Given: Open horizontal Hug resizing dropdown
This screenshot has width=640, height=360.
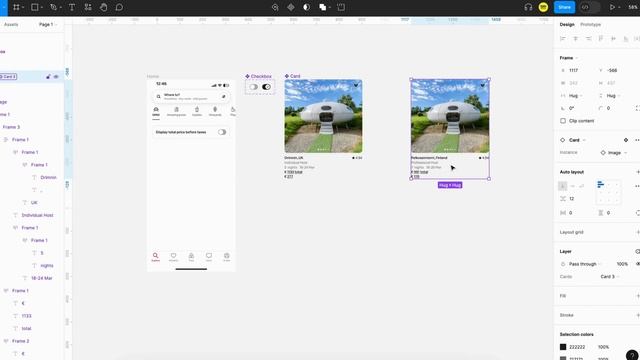Looking at the screenshot, I should coord(575,96).
